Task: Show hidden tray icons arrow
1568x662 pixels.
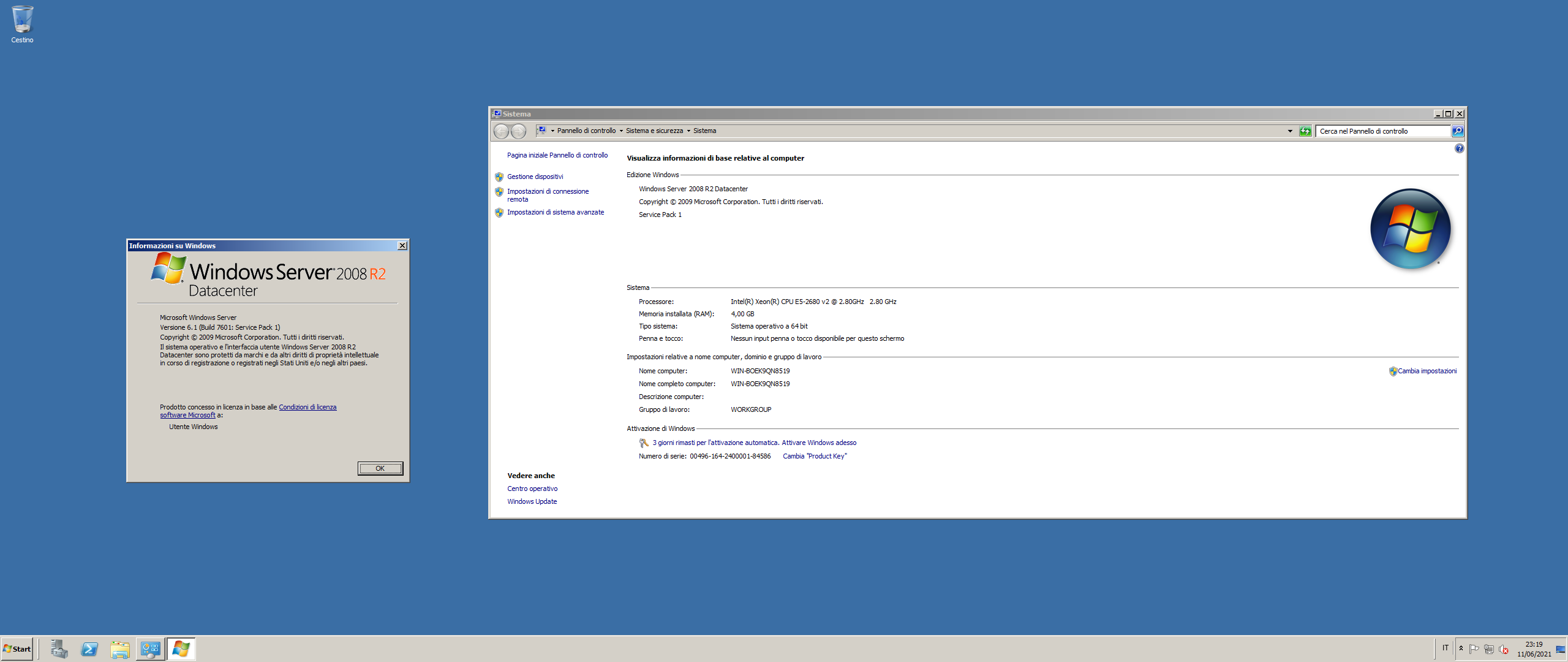Action: [x=1461, y=649]
